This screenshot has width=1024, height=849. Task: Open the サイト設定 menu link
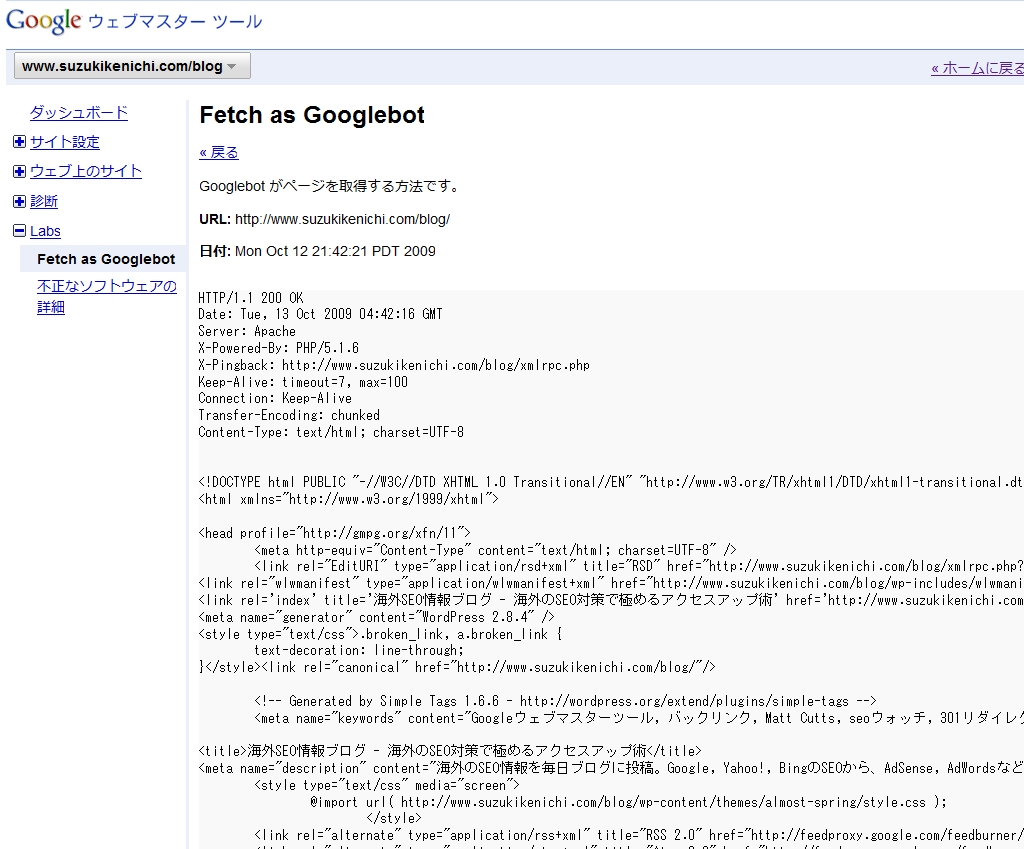65,142
